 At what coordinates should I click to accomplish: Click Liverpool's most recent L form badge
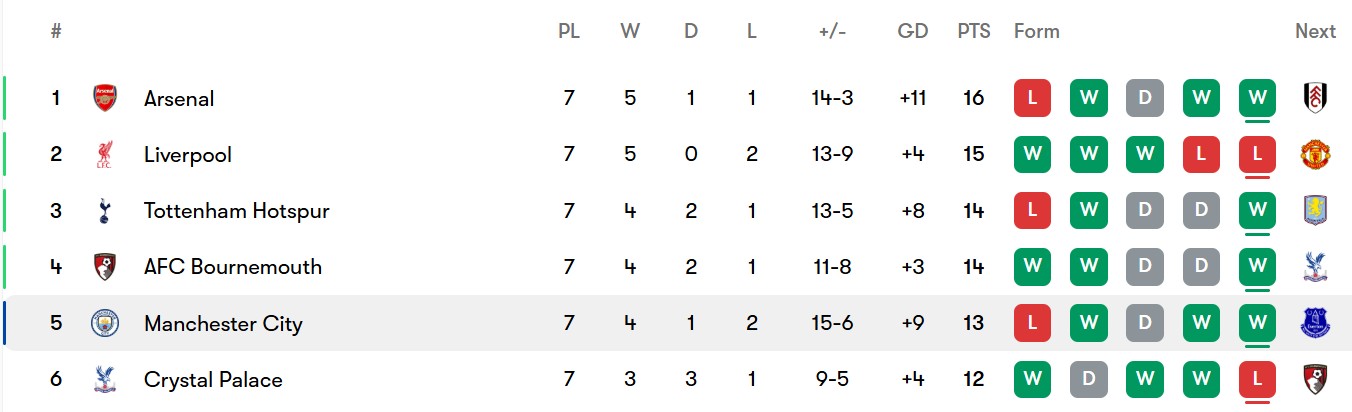pos(1257,154)
